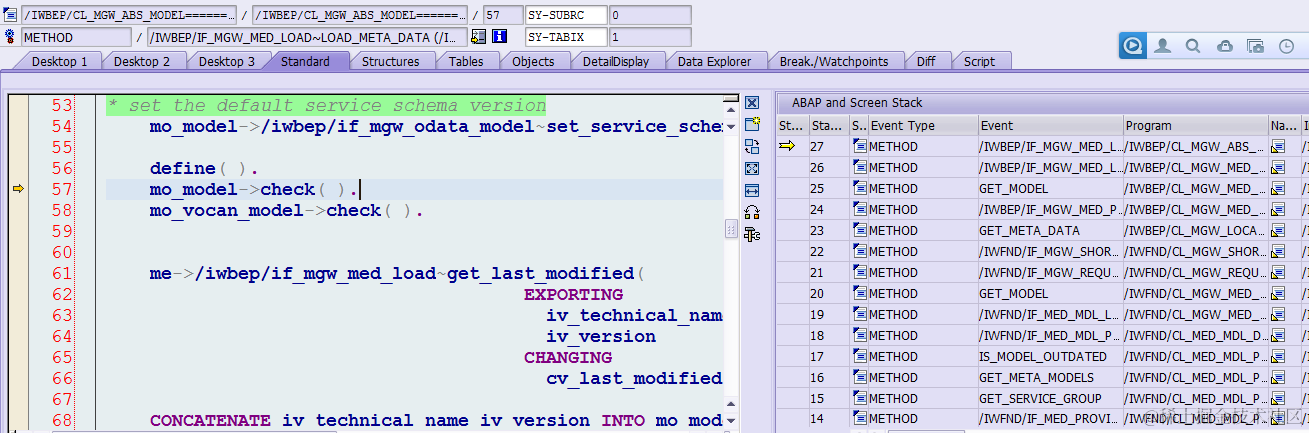Click the line number field showing 57
The image size is (1309, 433).
tap(502, 15)
